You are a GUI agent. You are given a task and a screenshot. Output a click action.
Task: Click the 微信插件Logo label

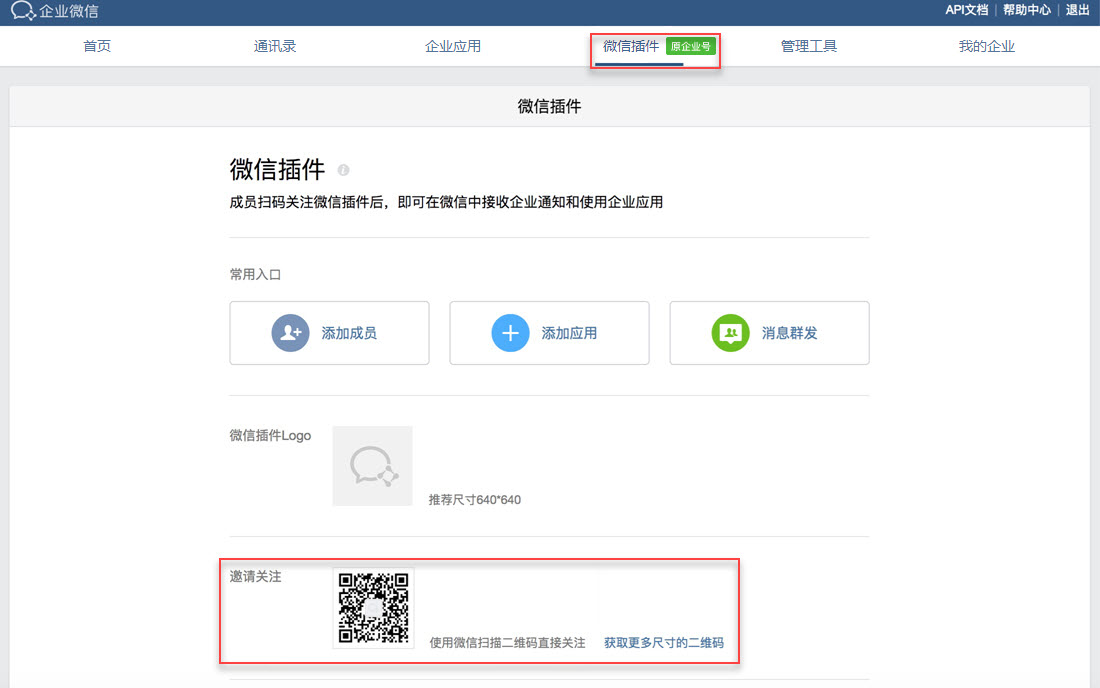[x=270, y=436]
